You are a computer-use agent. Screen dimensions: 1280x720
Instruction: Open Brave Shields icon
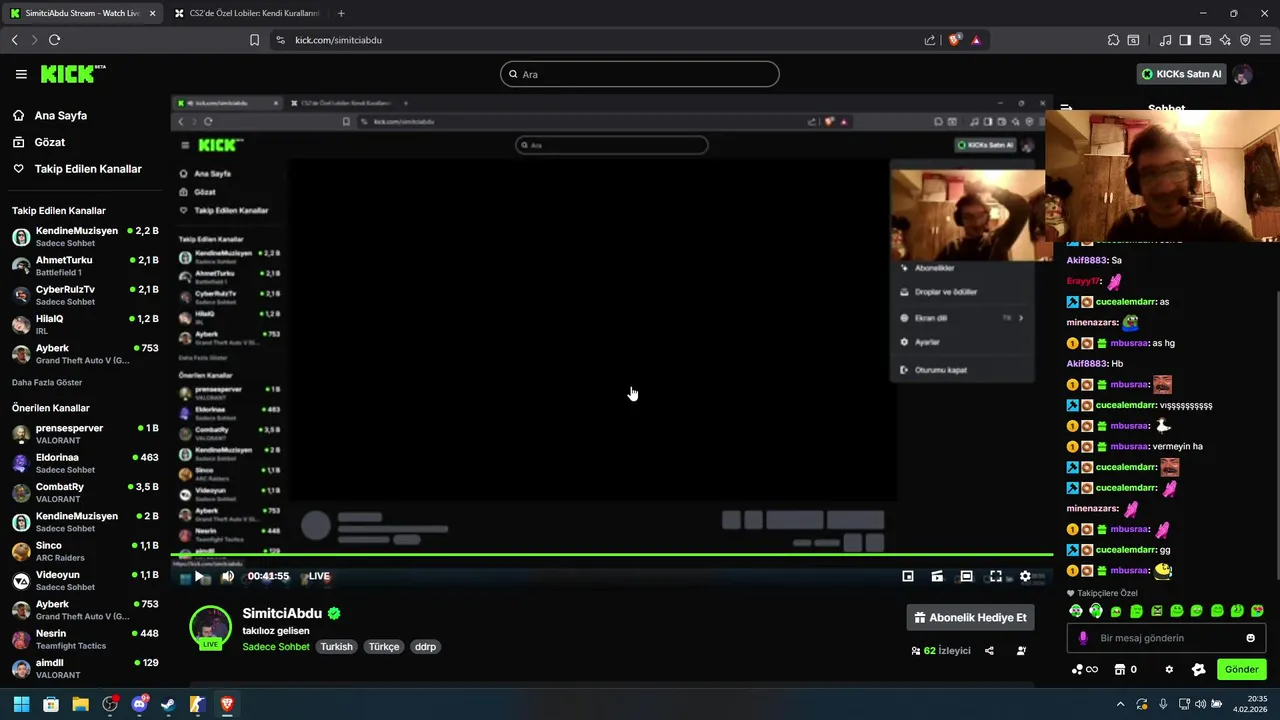(955, 40)
